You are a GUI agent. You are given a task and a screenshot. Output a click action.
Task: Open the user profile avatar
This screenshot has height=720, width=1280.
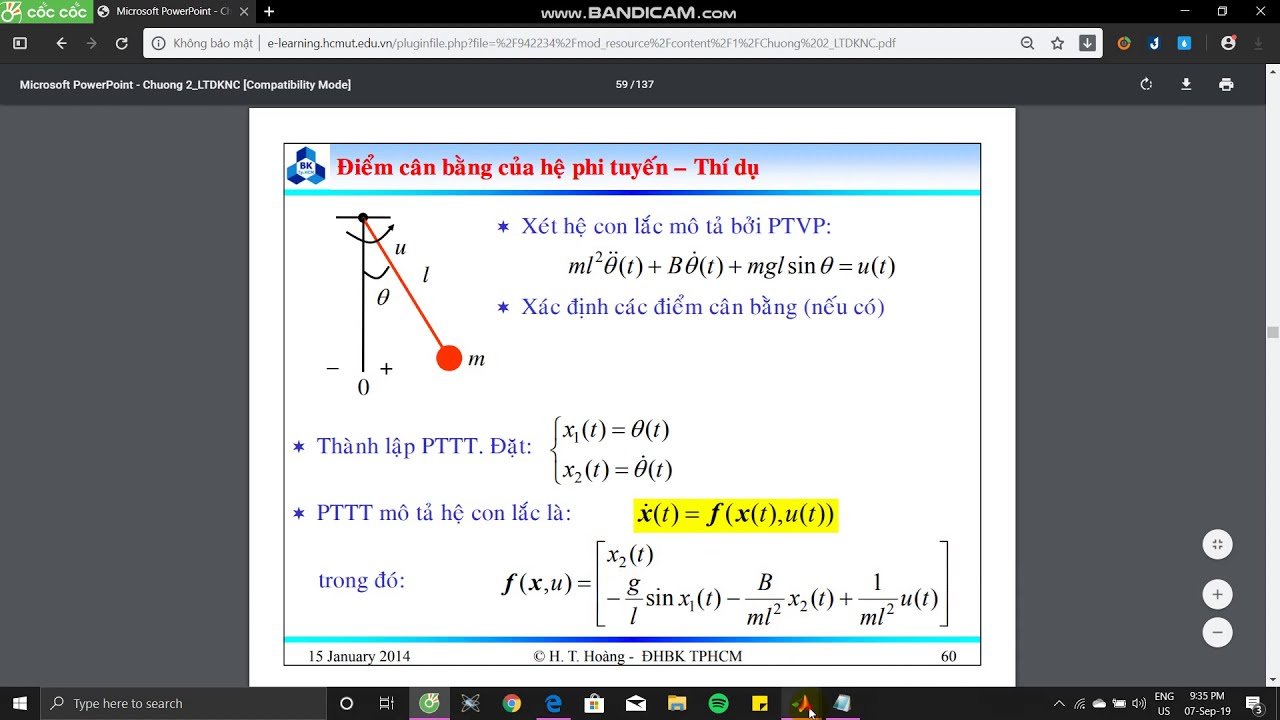point(1228,43)
